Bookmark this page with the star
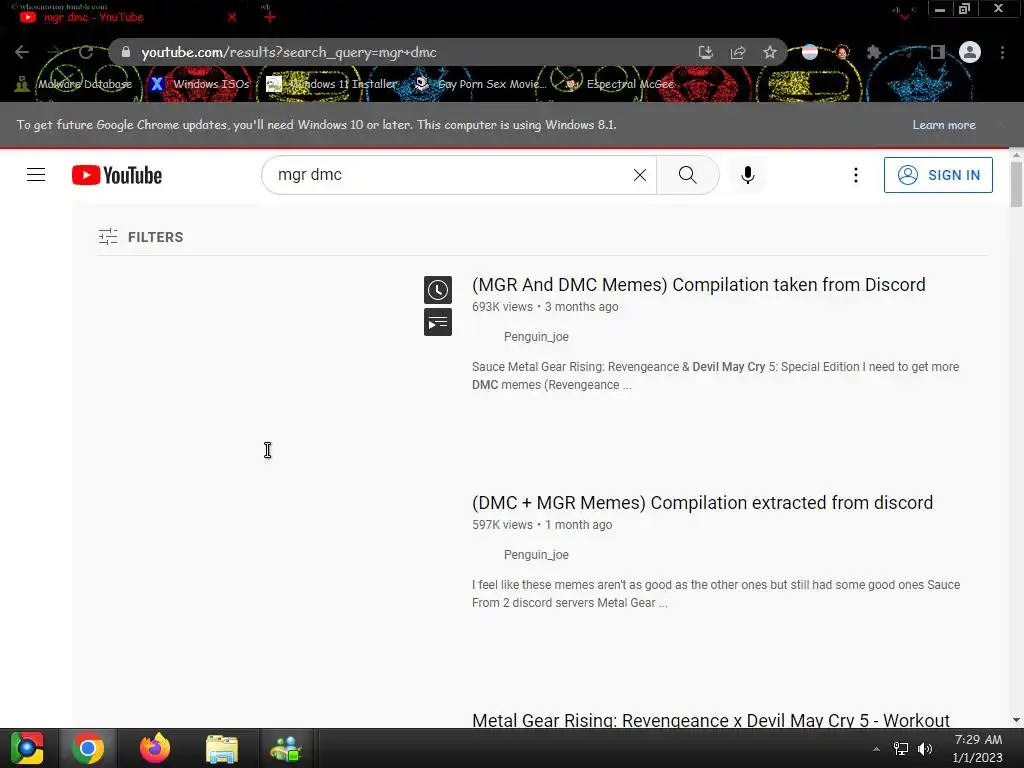This screenshot has width=1024, height=768. [770, 52]
